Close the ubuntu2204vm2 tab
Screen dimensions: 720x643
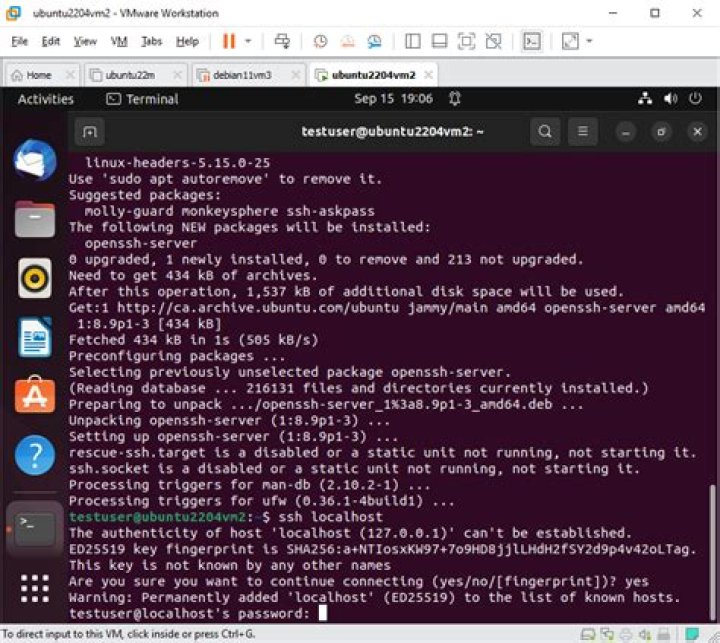(428, 74)
